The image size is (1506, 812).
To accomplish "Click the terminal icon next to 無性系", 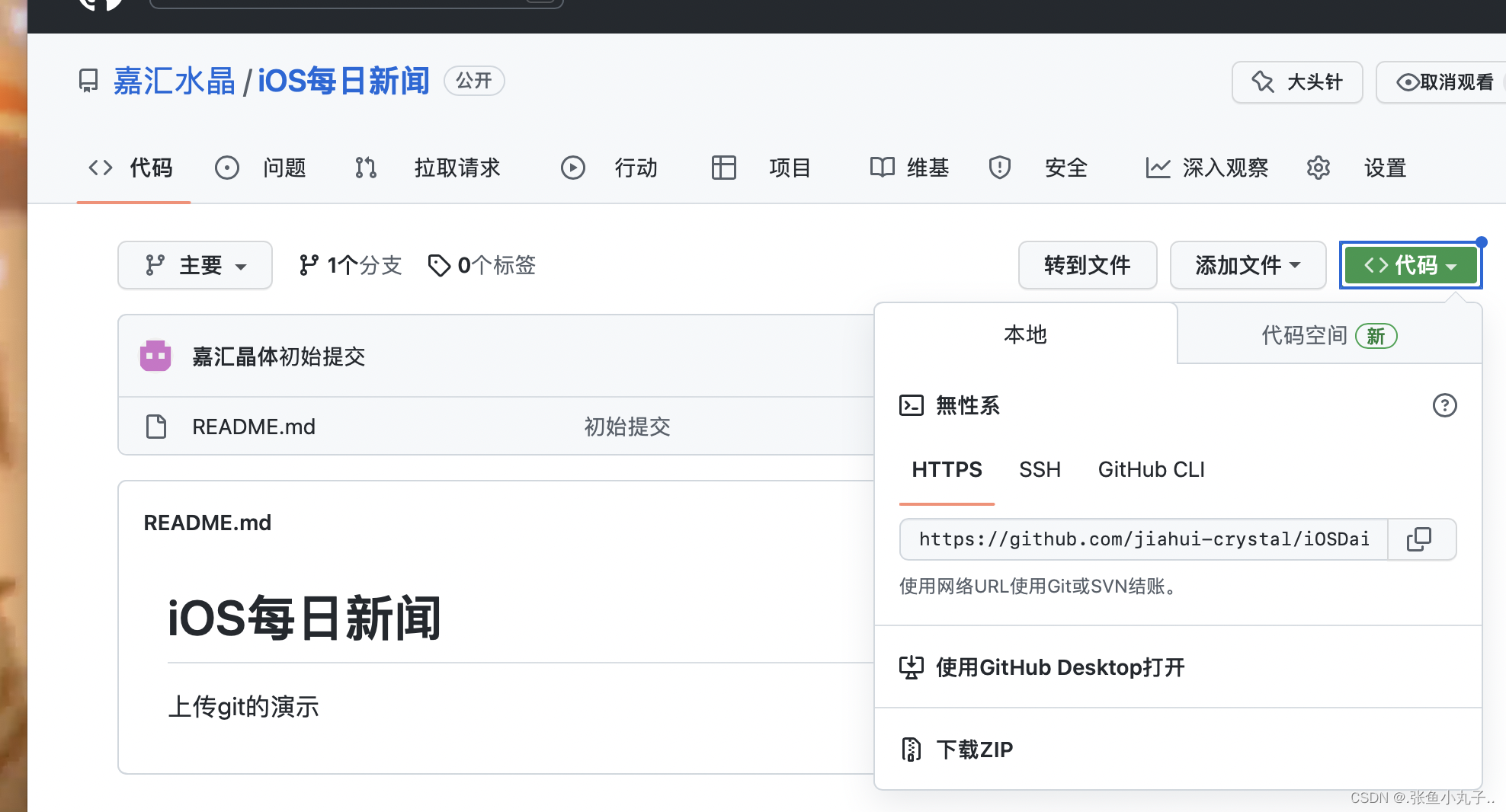I will point(912,405).
